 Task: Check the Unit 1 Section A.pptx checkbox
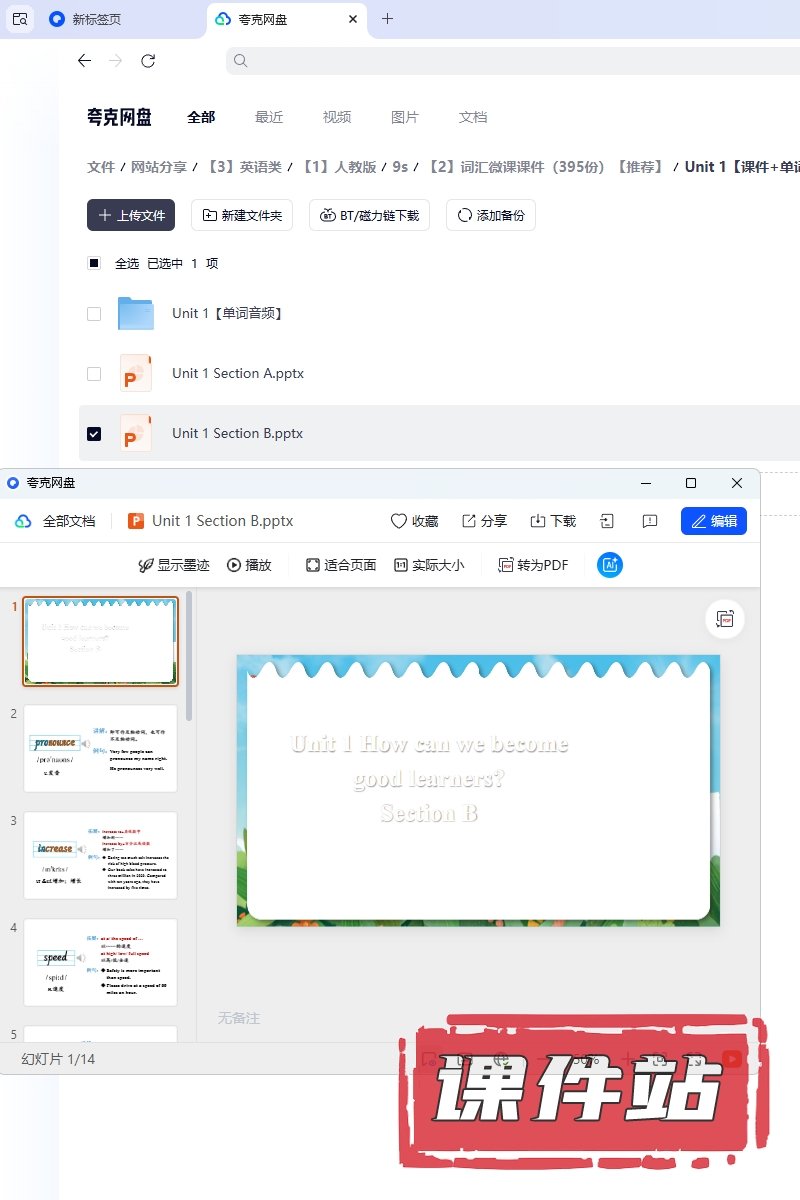pyautogui.click(x=94, y=373)
